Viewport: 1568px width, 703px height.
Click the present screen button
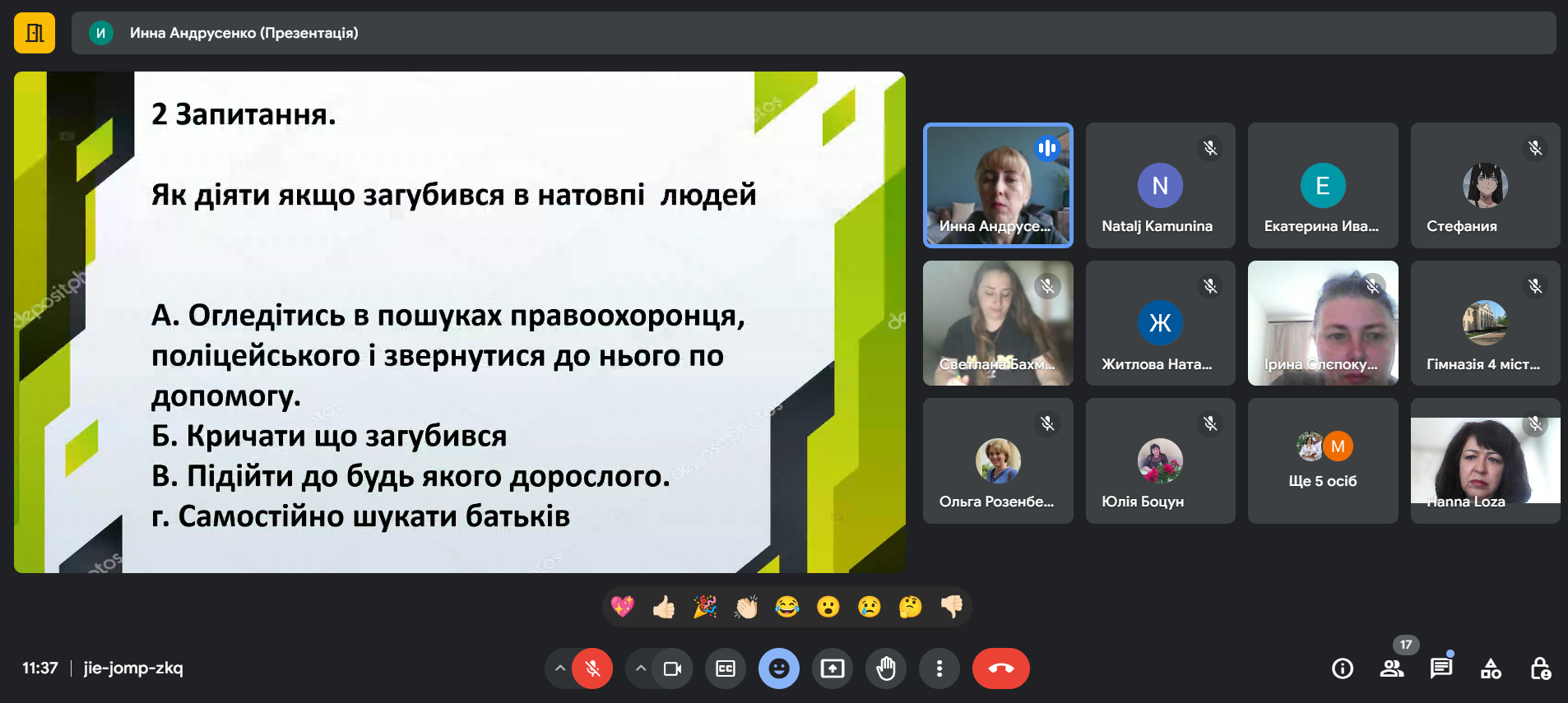(832, 668)
